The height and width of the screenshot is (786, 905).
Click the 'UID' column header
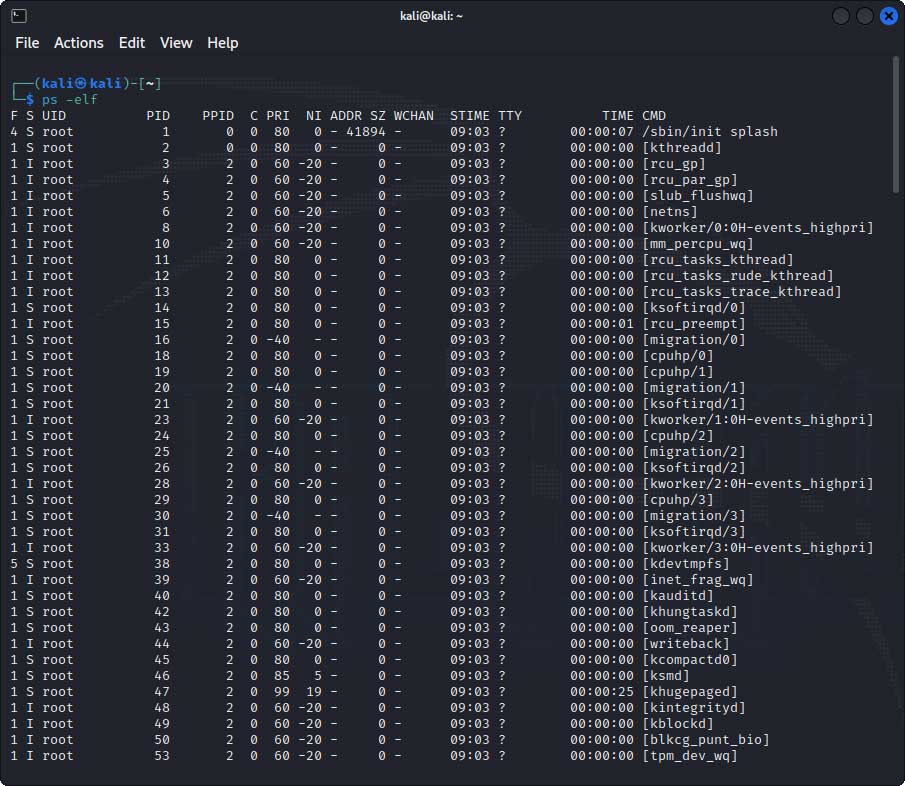[54, 116]
